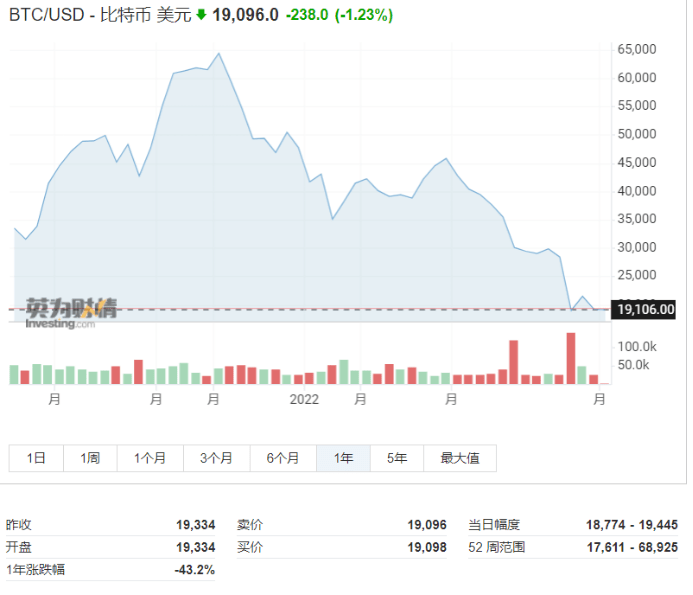The image size is (693, 595).
Task: Click the 买价 value 19,098
Action: pyautogui.click(x=427, y=547)
